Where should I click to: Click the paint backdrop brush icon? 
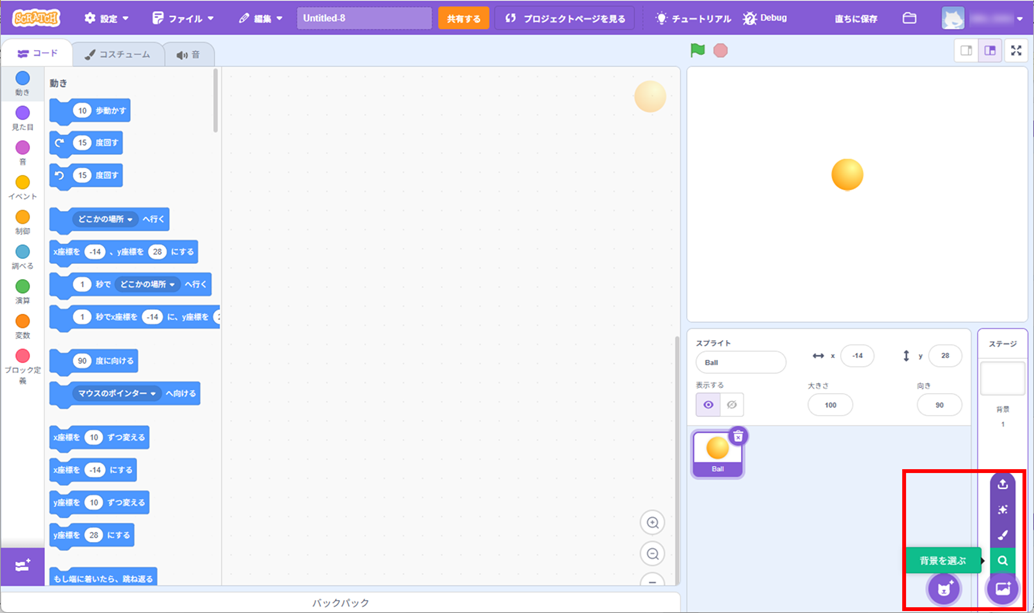coord(1002,535)
